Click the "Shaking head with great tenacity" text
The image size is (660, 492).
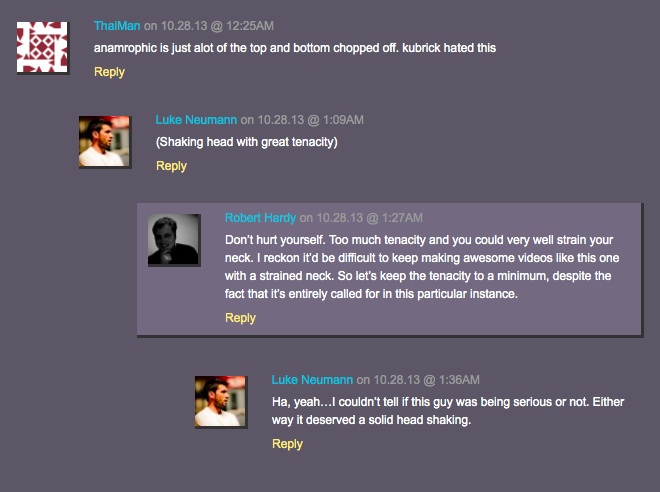pos(246,142)
